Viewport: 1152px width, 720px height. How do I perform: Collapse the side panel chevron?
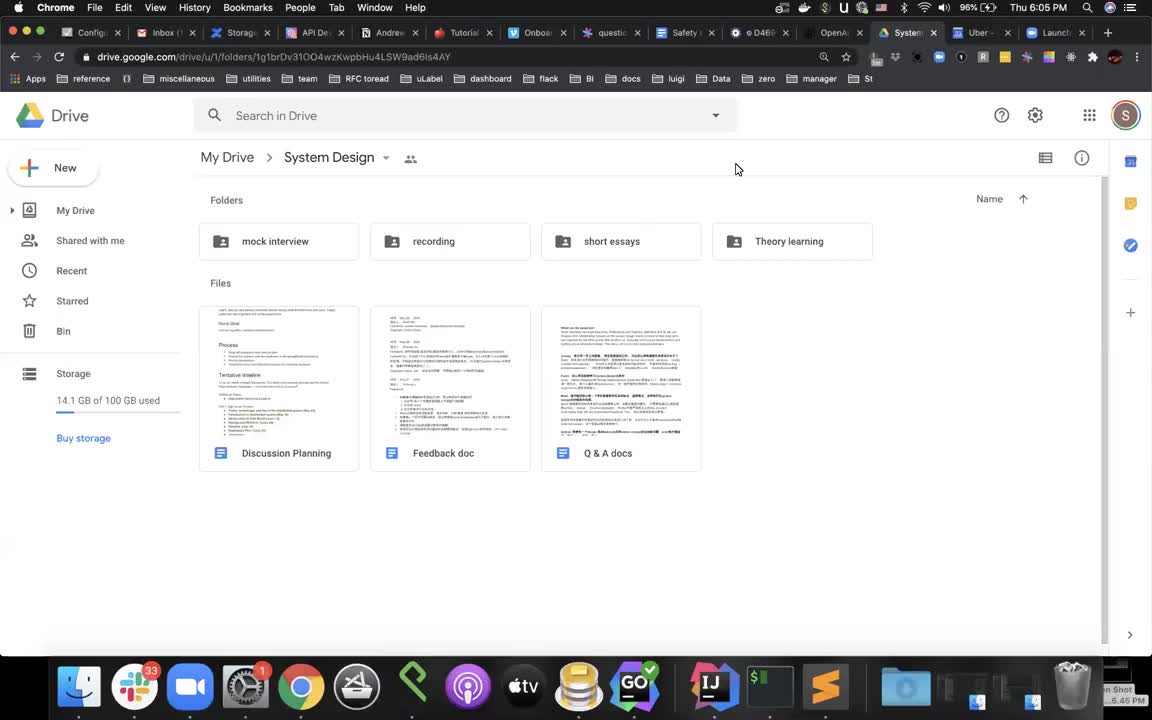pos(1130,635)
